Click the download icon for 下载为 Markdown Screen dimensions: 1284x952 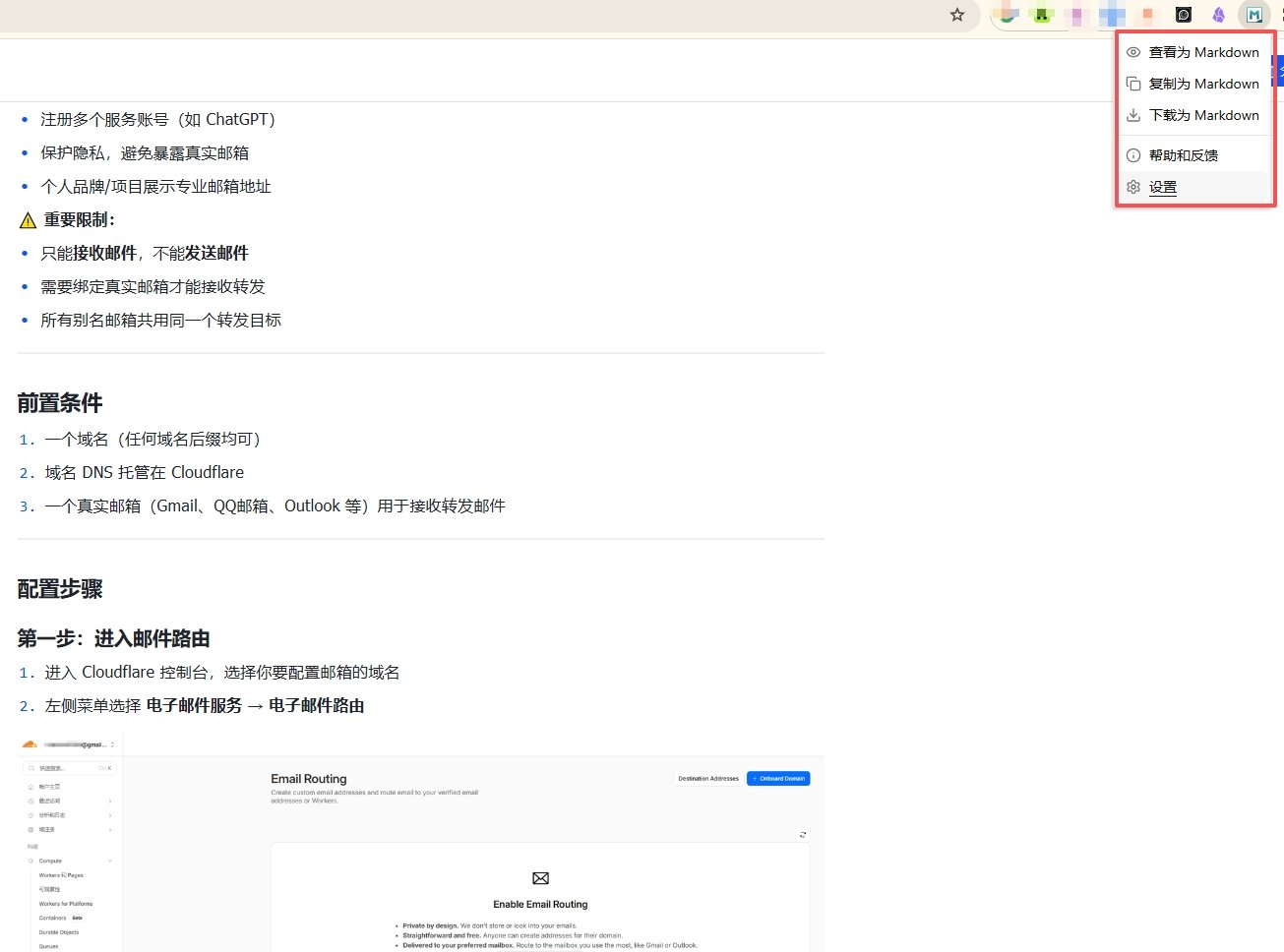1133,115
